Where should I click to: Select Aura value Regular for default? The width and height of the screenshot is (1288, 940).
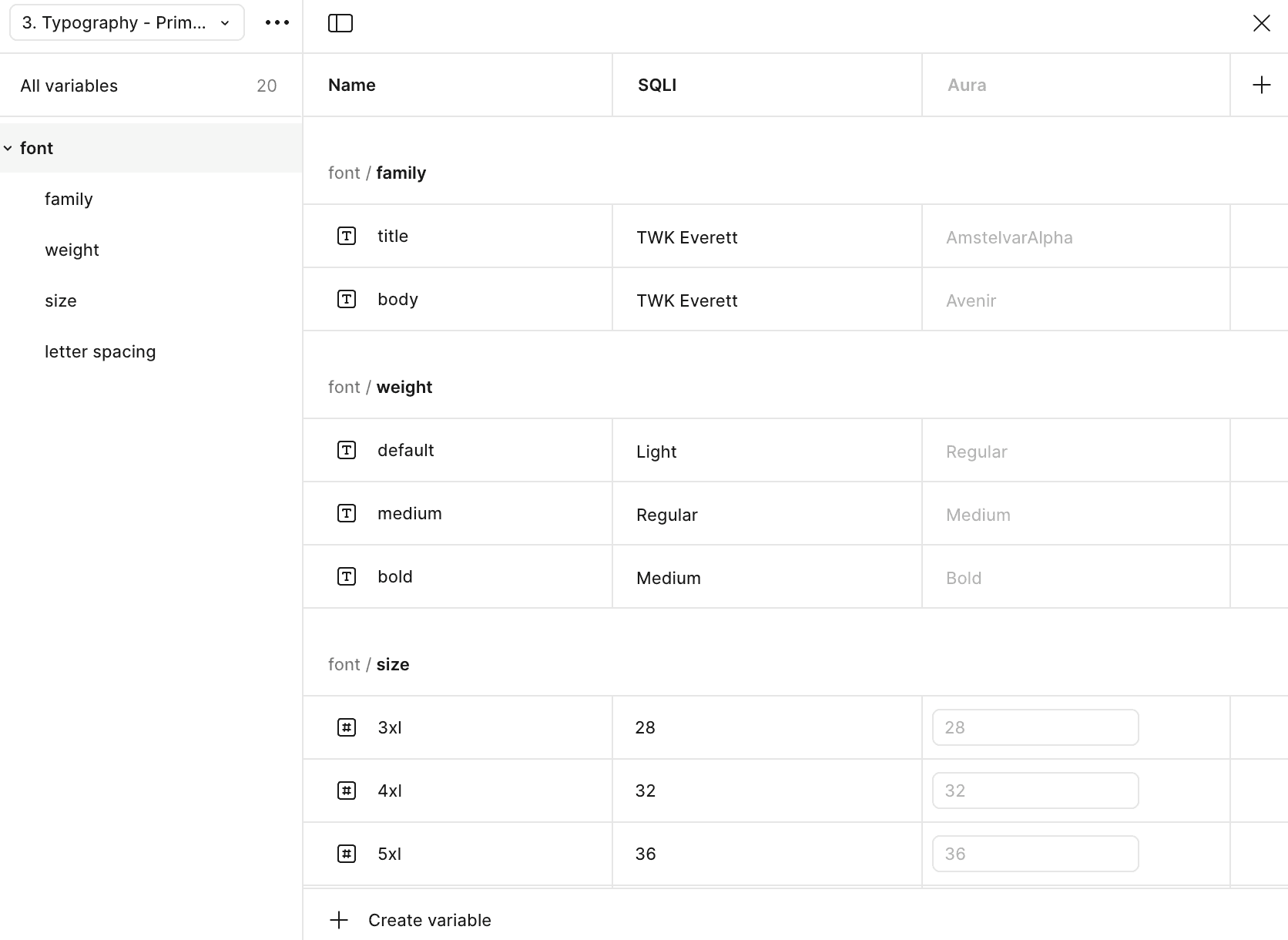tap(977, 452)
